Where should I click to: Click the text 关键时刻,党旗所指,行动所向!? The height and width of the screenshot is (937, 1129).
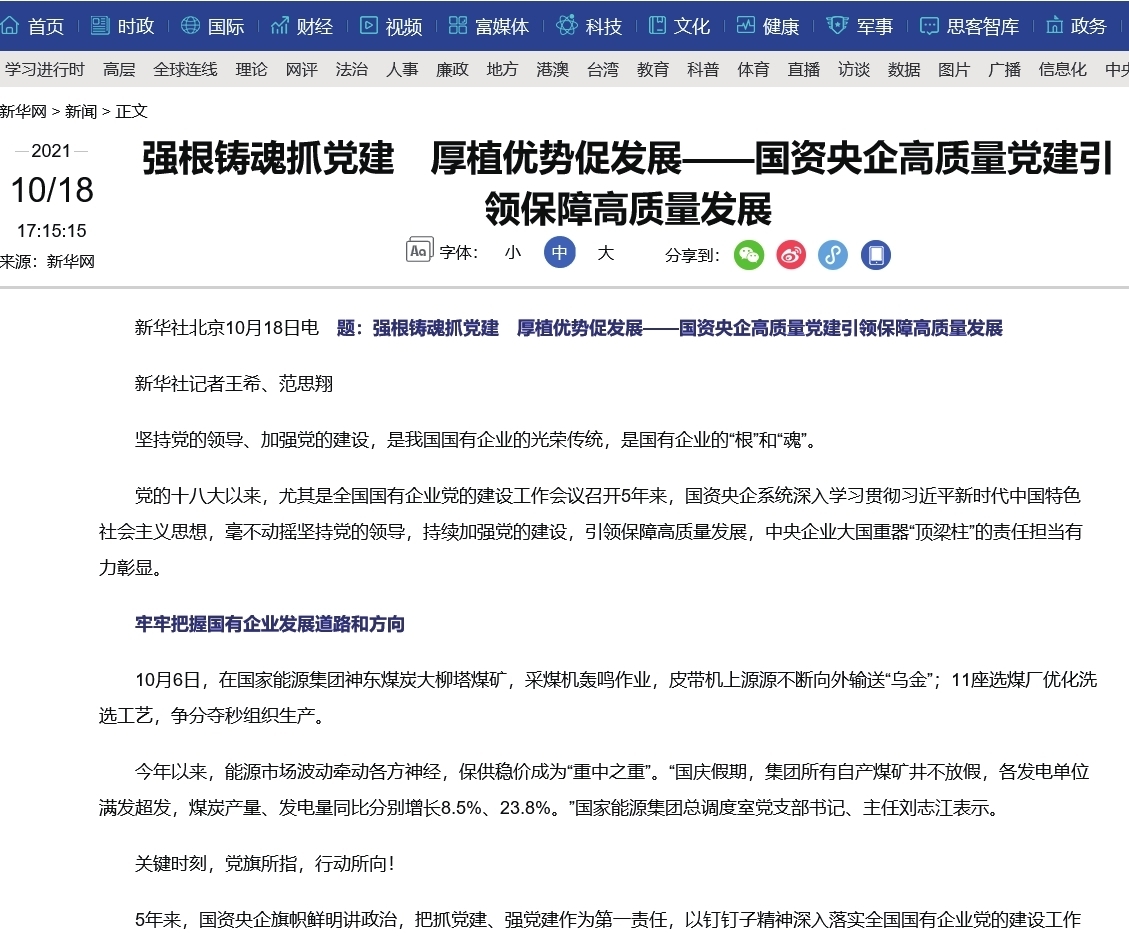[x=265, y=864]
